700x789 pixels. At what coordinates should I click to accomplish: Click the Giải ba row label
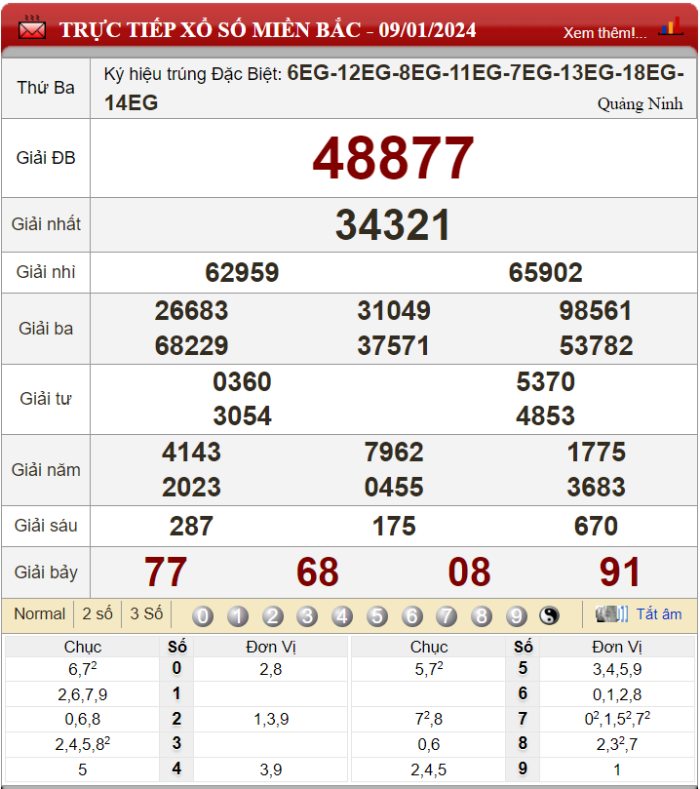point(46,329)
